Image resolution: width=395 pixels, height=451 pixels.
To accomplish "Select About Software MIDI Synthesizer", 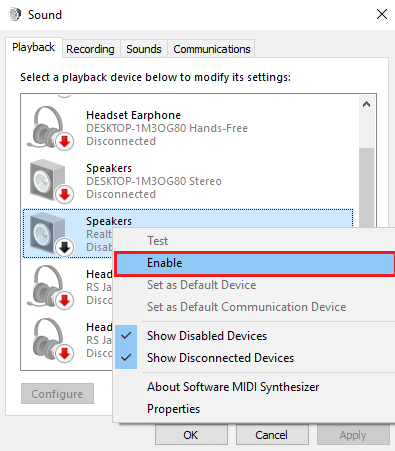I will click(233, 387).
